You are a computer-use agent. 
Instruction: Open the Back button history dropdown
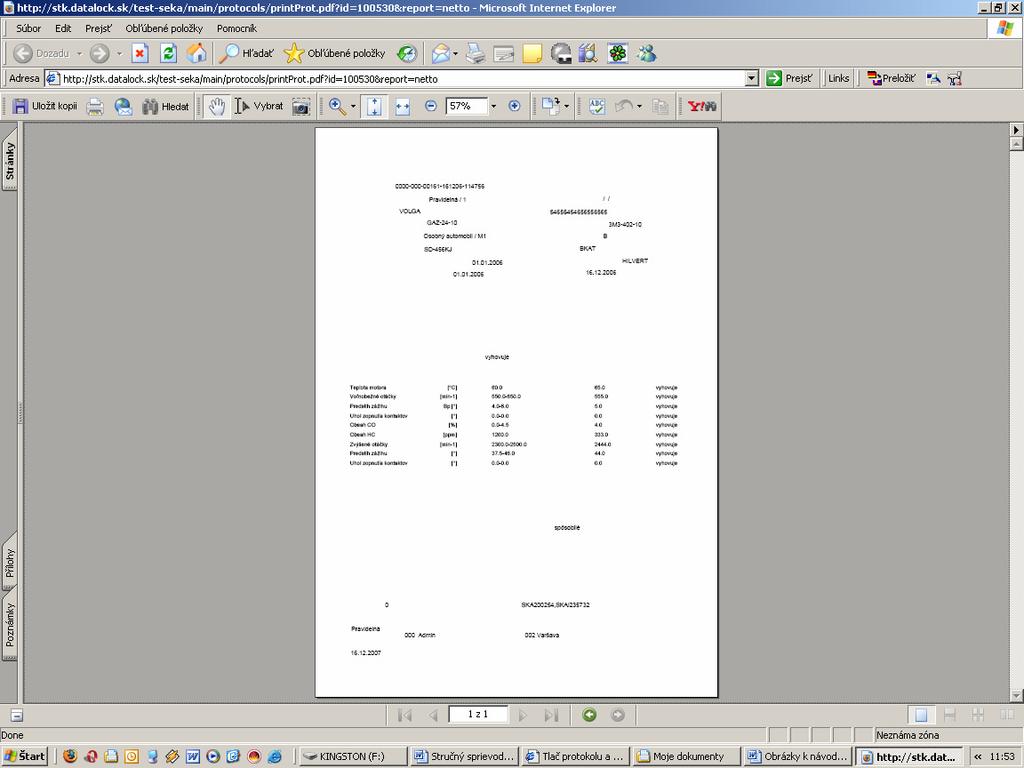[x=80, y=54]
